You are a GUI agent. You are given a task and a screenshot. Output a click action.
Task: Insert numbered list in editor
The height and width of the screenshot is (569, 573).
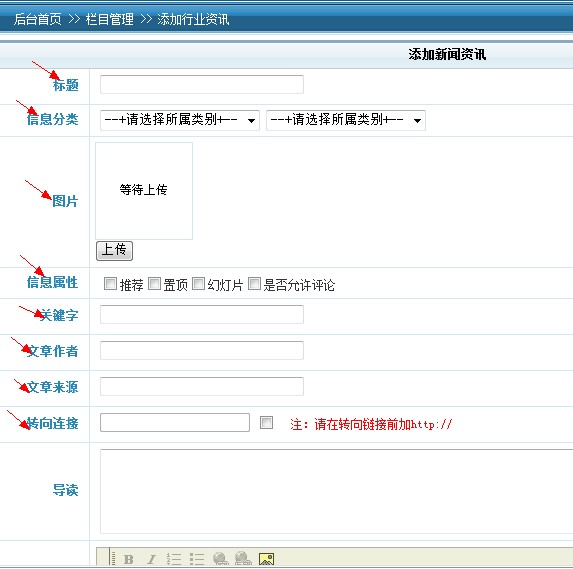point(174,559)
